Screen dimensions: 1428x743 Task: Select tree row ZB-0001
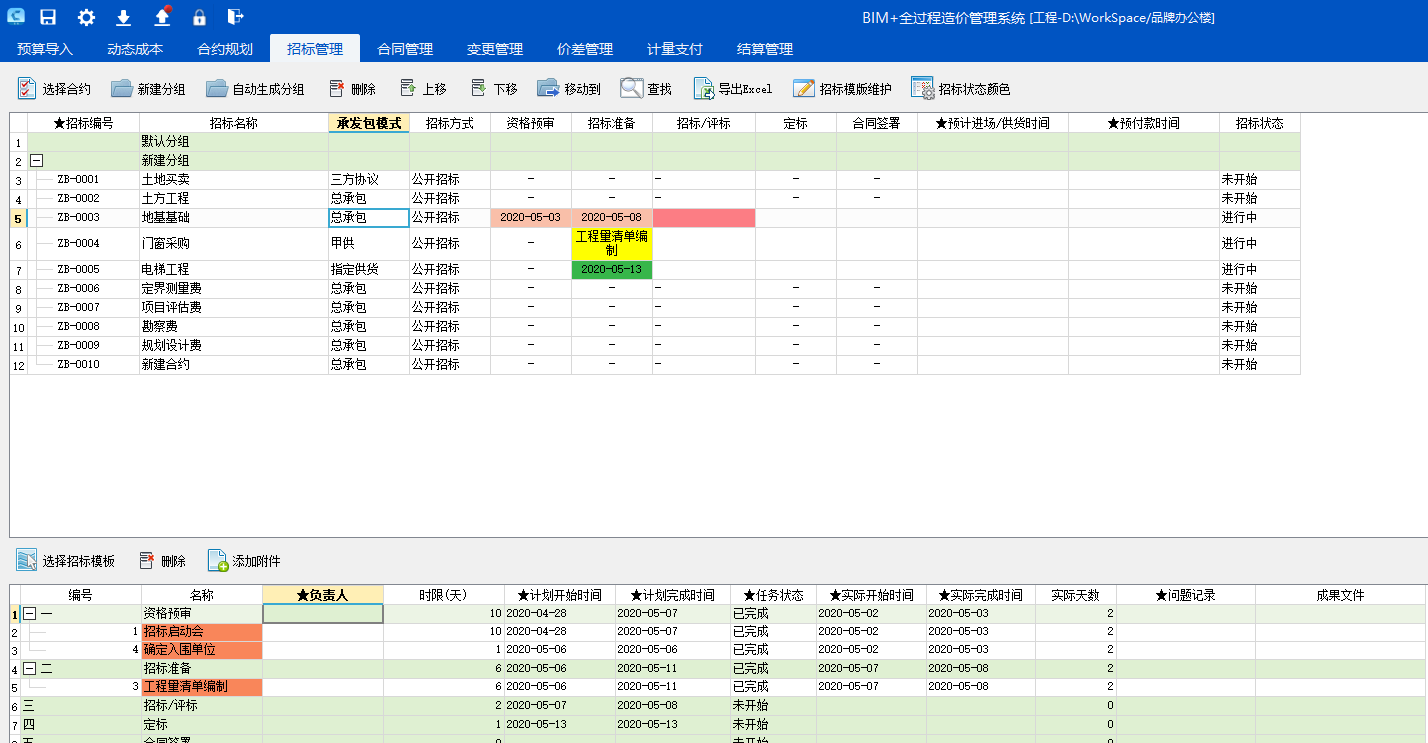(78, 180)
